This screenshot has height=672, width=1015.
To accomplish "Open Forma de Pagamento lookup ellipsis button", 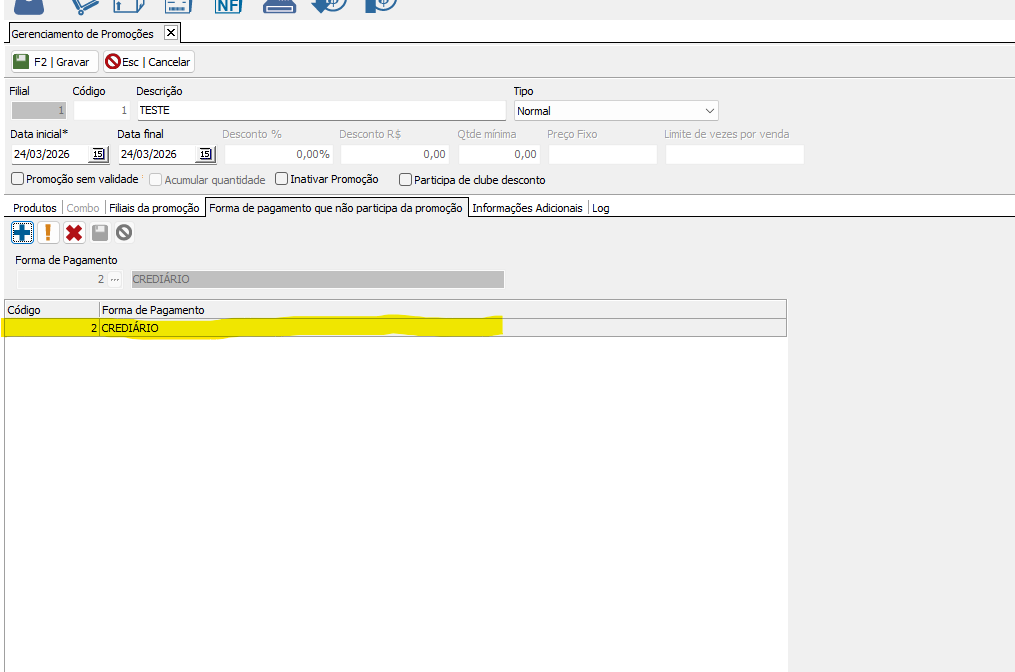I will pos(115,280).
